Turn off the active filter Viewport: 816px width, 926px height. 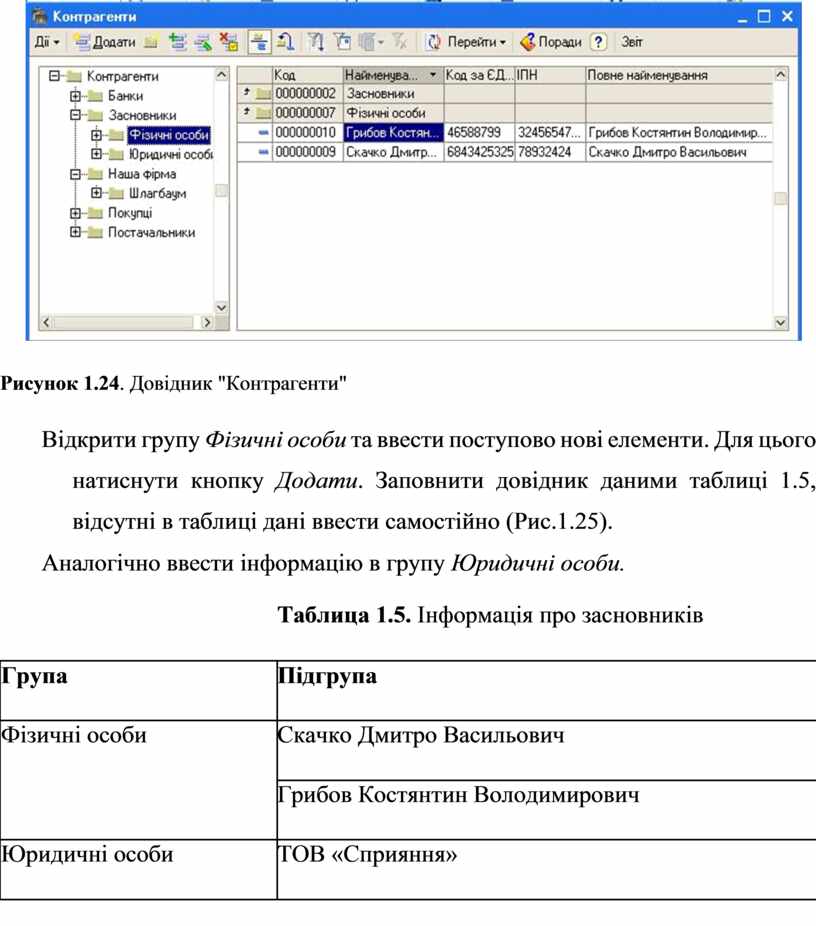pyautogui.click(x=400, y=42)
